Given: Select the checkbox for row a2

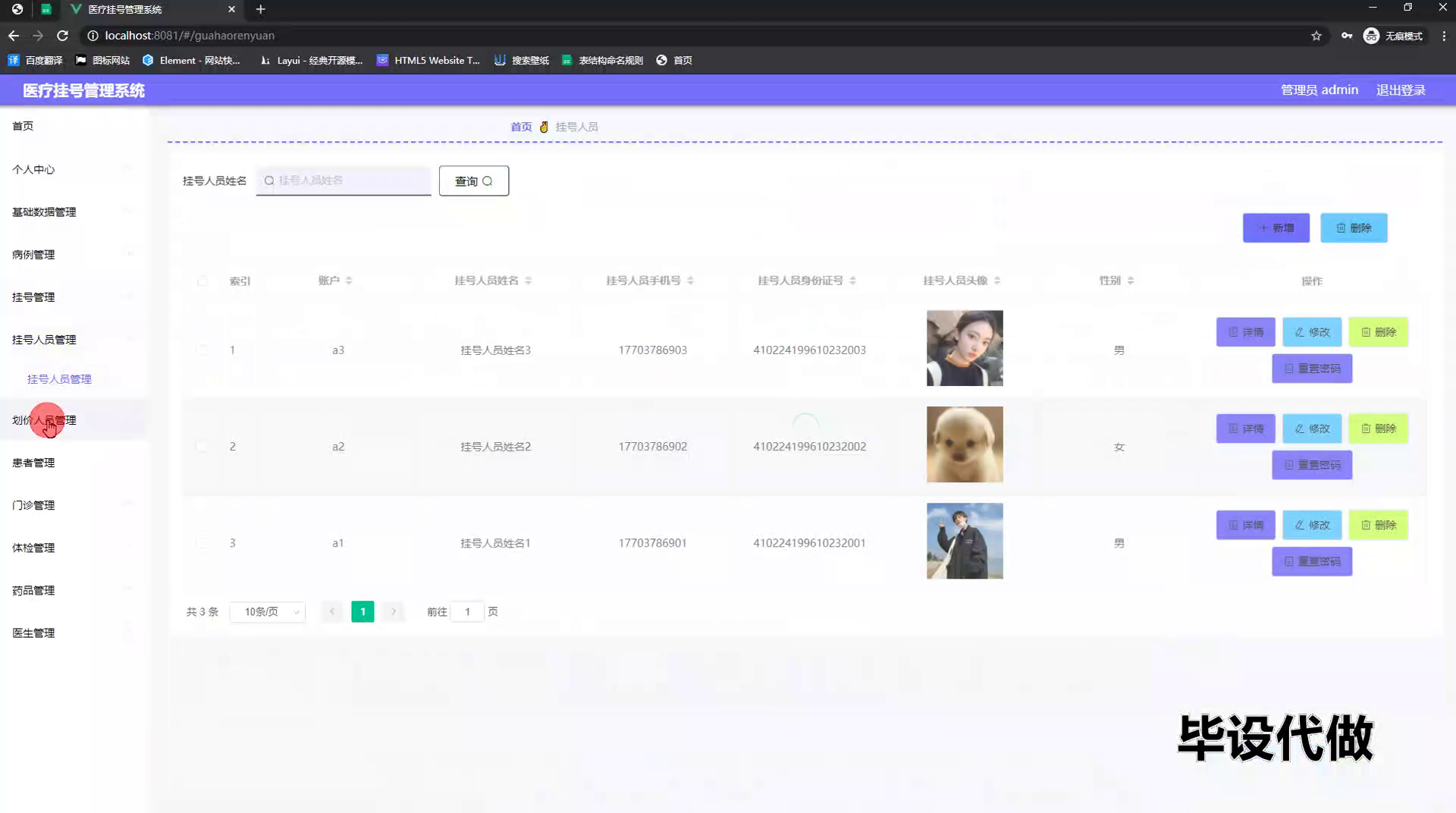Looking at the screenshot, I should tap(202, 447).
